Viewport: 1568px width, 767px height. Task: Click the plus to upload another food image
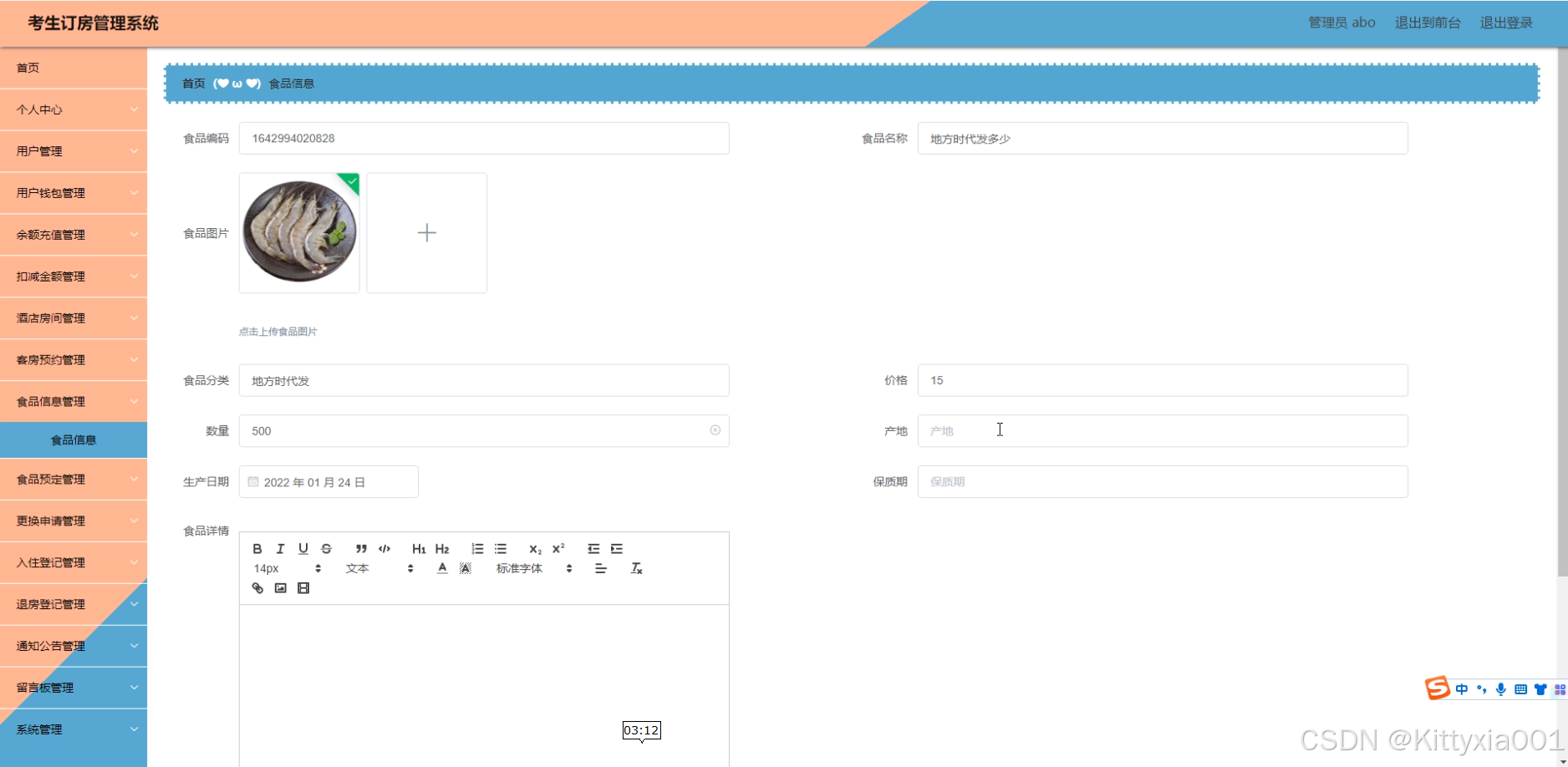(x=426, y=233)
